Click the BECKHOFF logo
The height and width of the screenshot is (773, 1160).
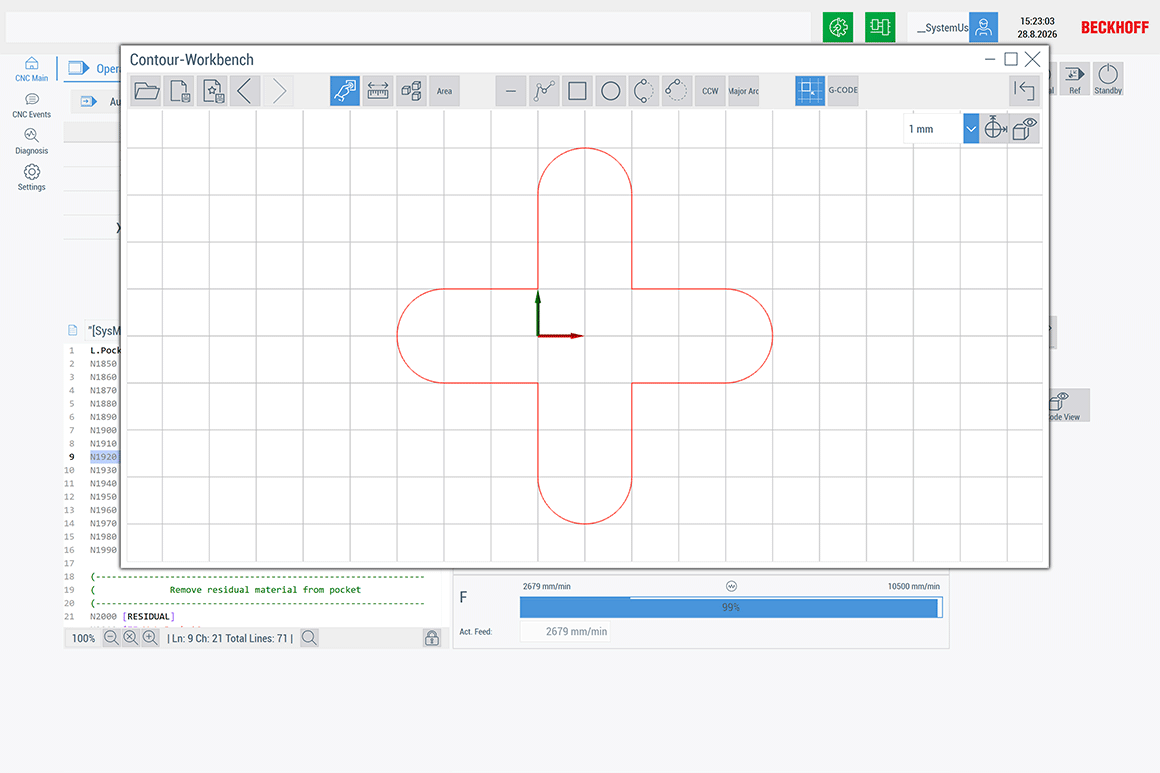pos(1115,27)
